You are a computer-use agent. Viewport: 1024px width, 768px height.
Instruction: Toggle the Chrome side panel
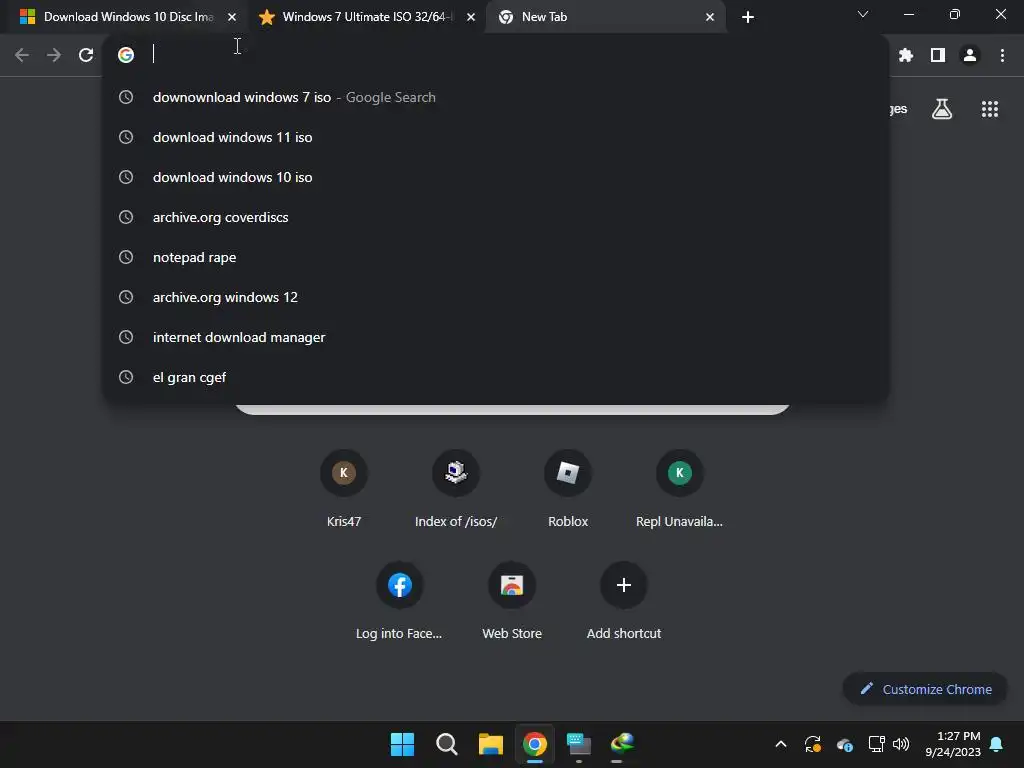[938, 56]
